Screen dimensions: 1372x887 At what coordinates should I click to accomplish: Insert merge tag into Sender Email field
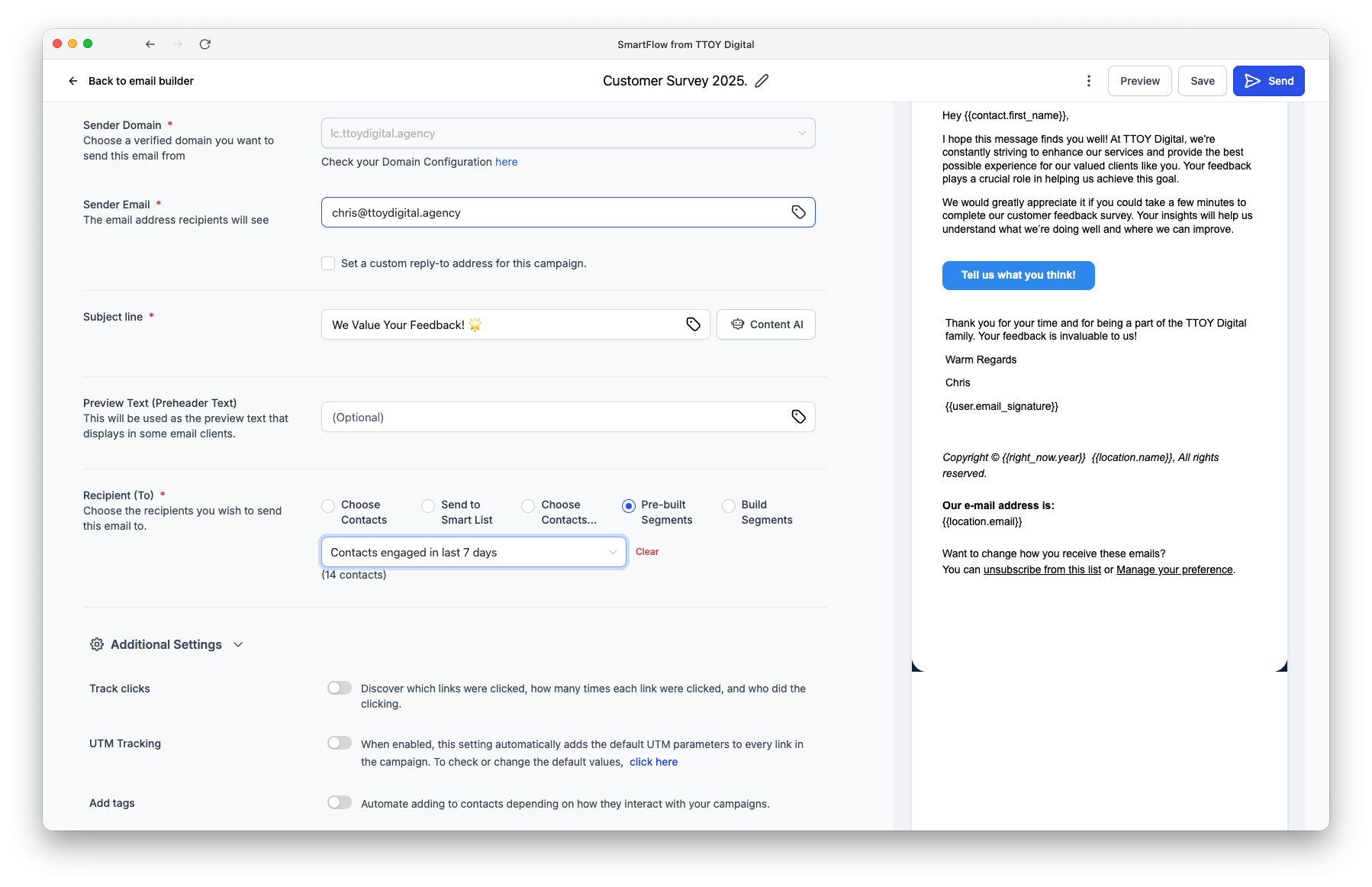click(799, 211)
